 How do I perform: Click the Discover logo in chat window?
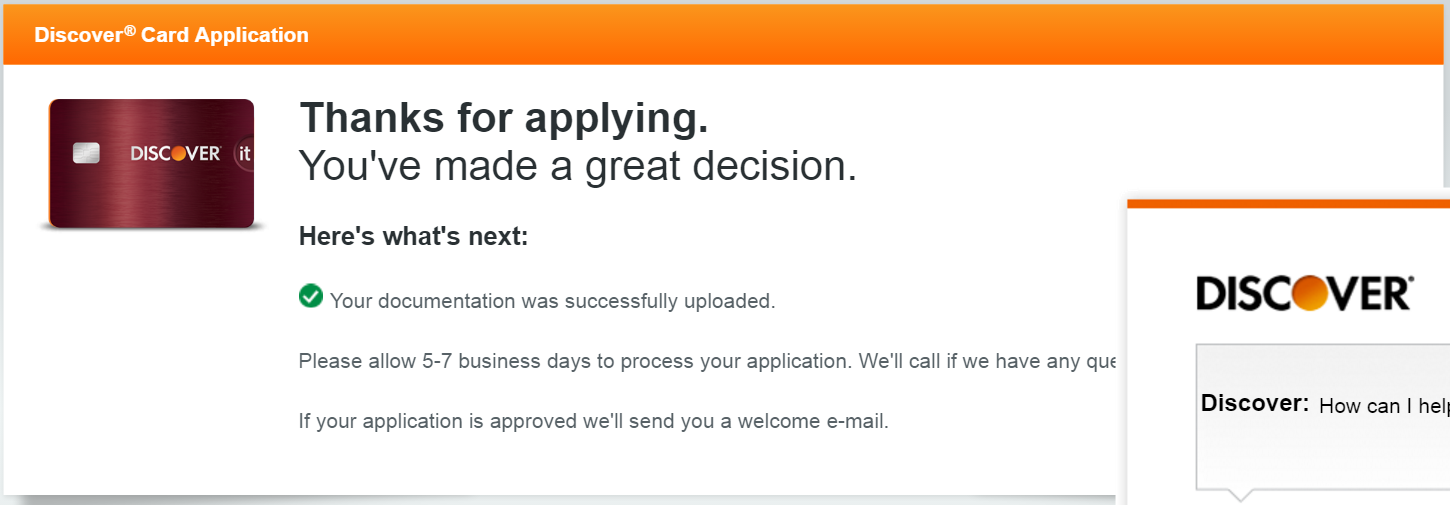[1304, 294]
